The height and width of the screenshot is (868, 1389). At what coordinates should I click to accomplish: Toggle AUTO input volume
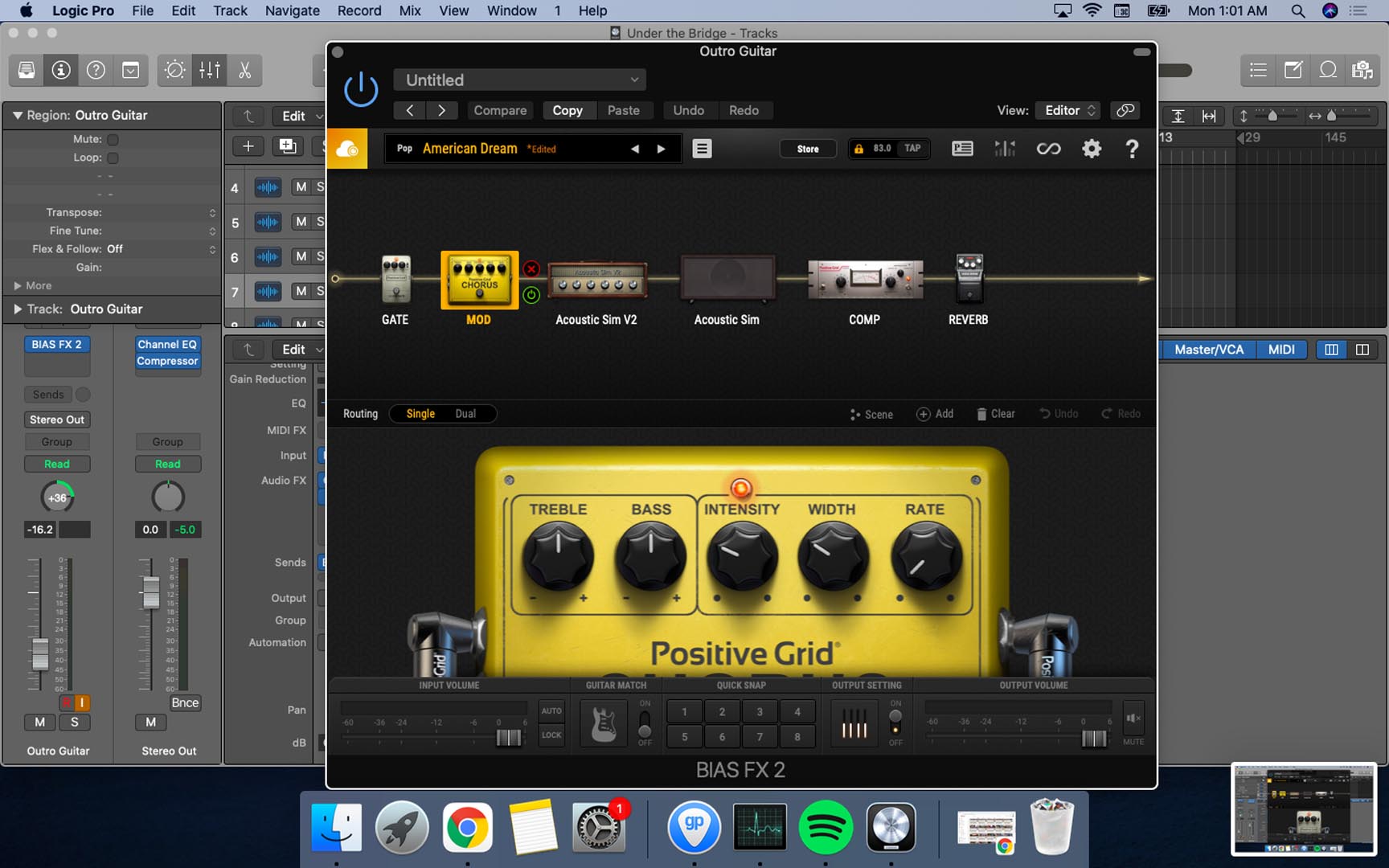click(x=551, y=711)
